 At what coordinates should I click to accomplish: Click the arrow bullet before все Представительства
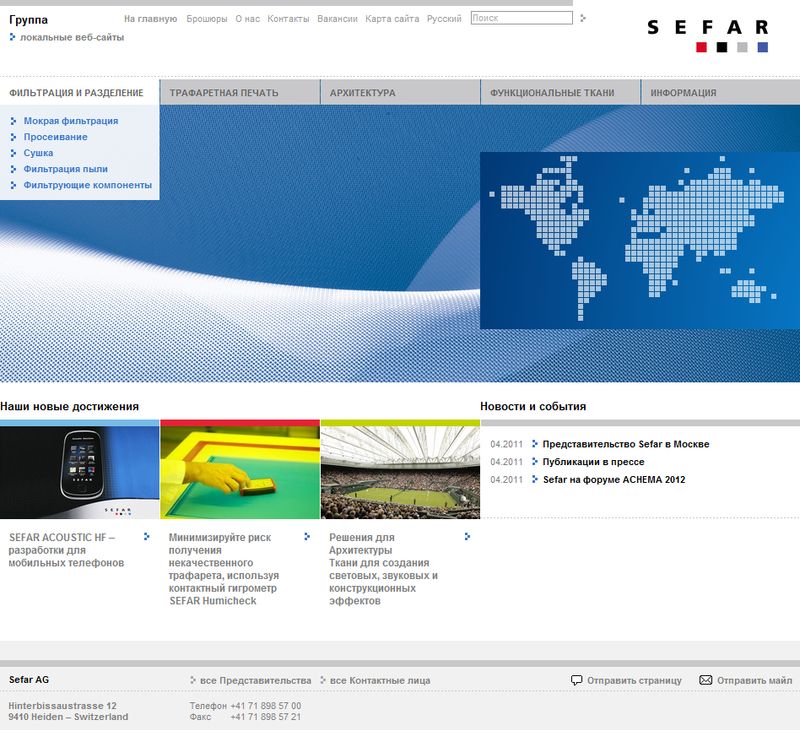click(x=193, y=680)
